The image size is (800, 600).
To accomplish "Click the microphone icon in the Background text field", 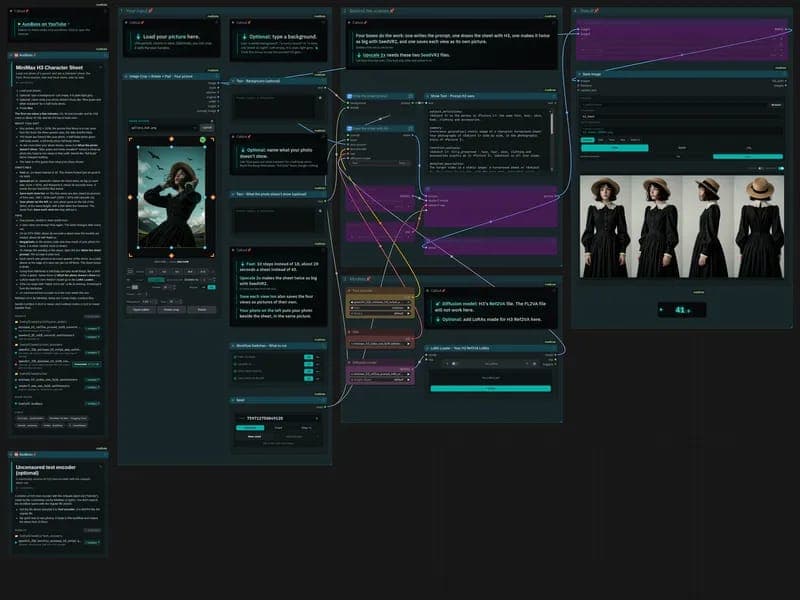I will click(320, 98).
